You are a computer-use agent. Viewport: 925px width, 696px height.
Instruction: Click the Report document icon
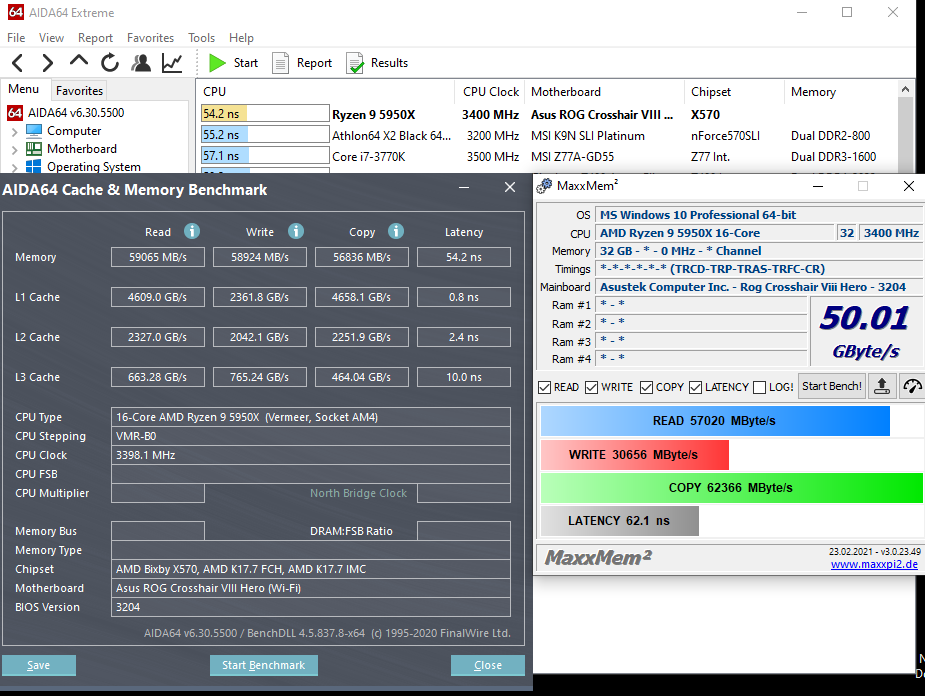pyautogui.click(x=280, y=63)
